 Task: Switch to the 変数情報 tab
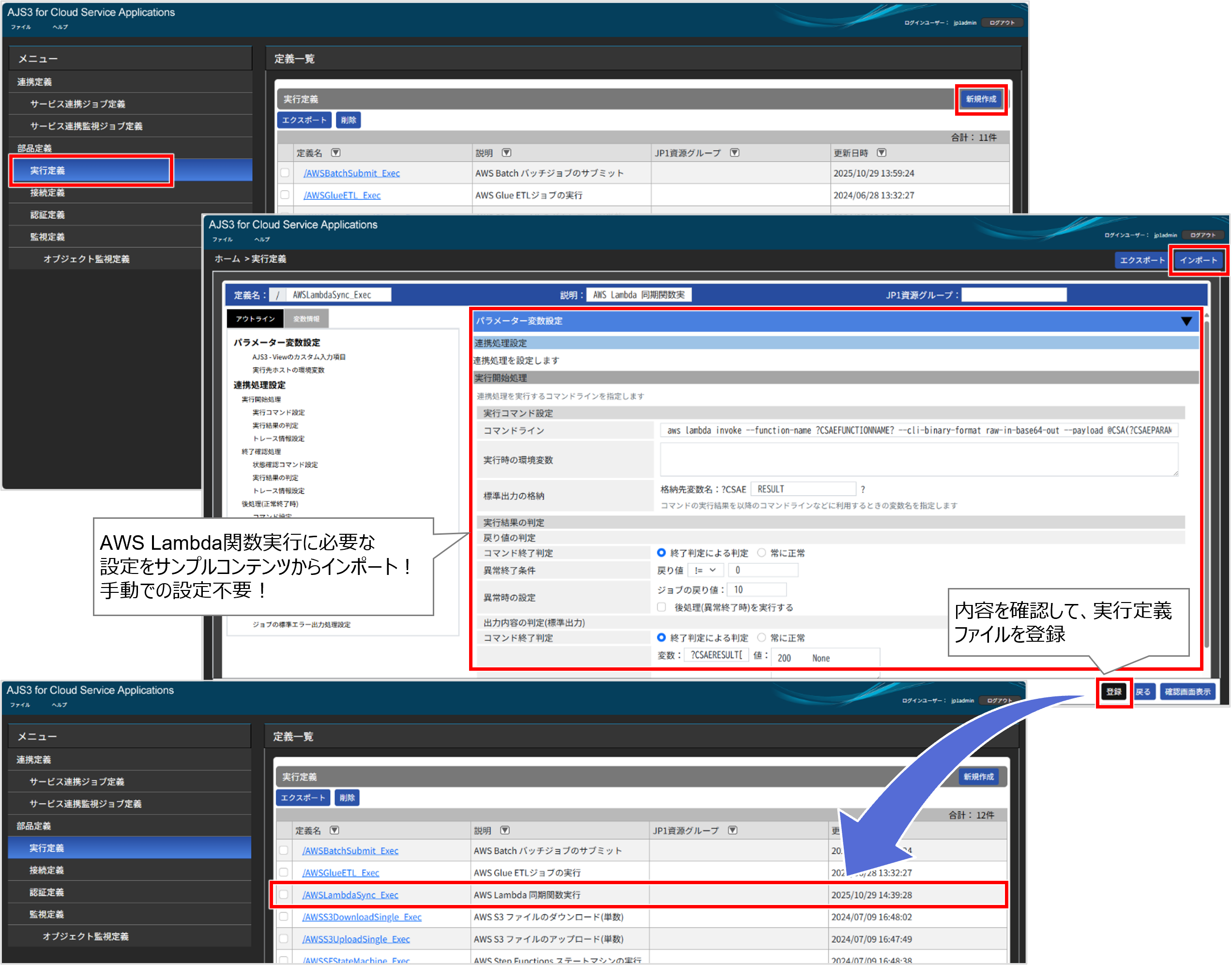pyautogui.click(x=306, y=318)
